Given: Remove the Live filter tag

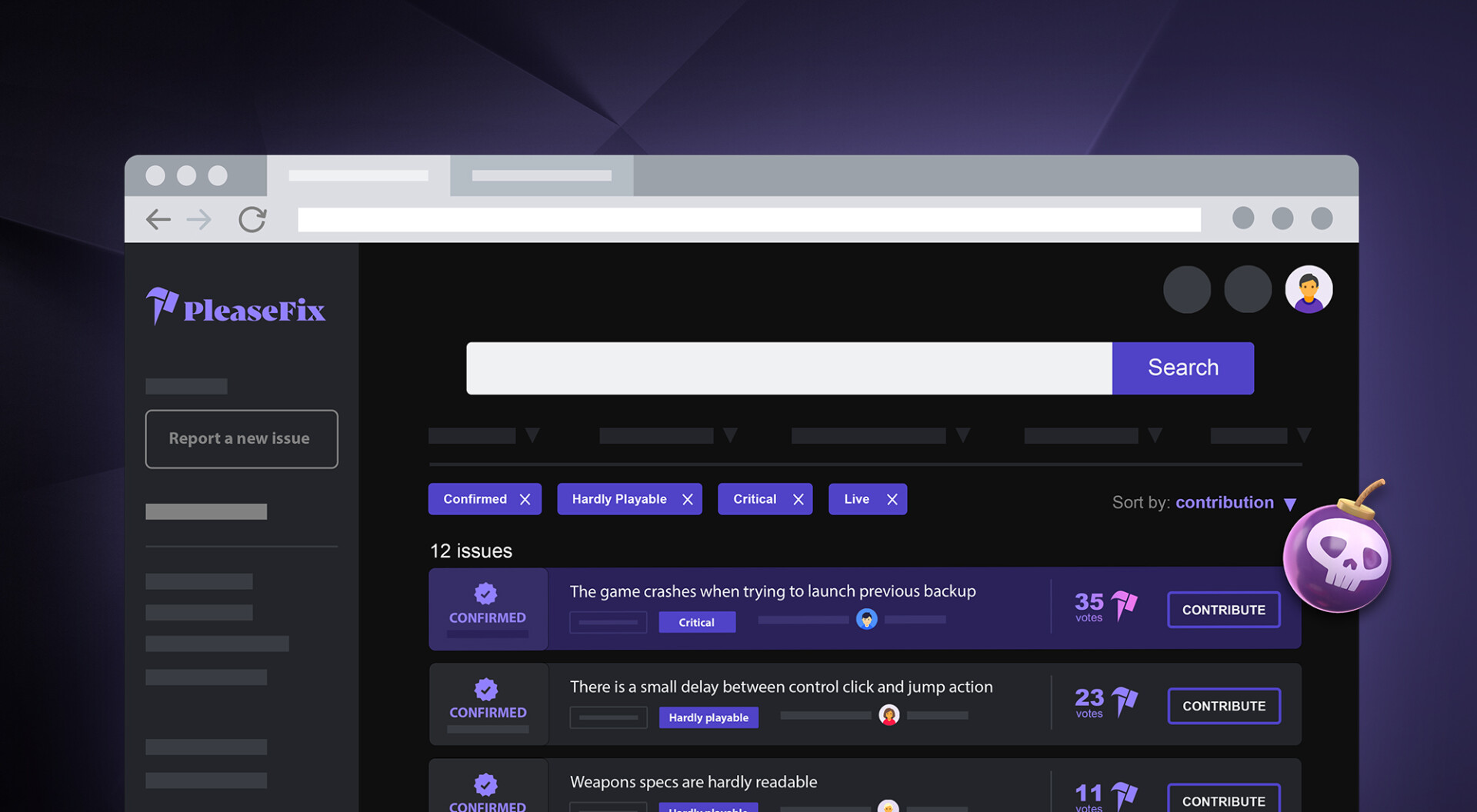Looking at the screenshot, I should [892, 500].
